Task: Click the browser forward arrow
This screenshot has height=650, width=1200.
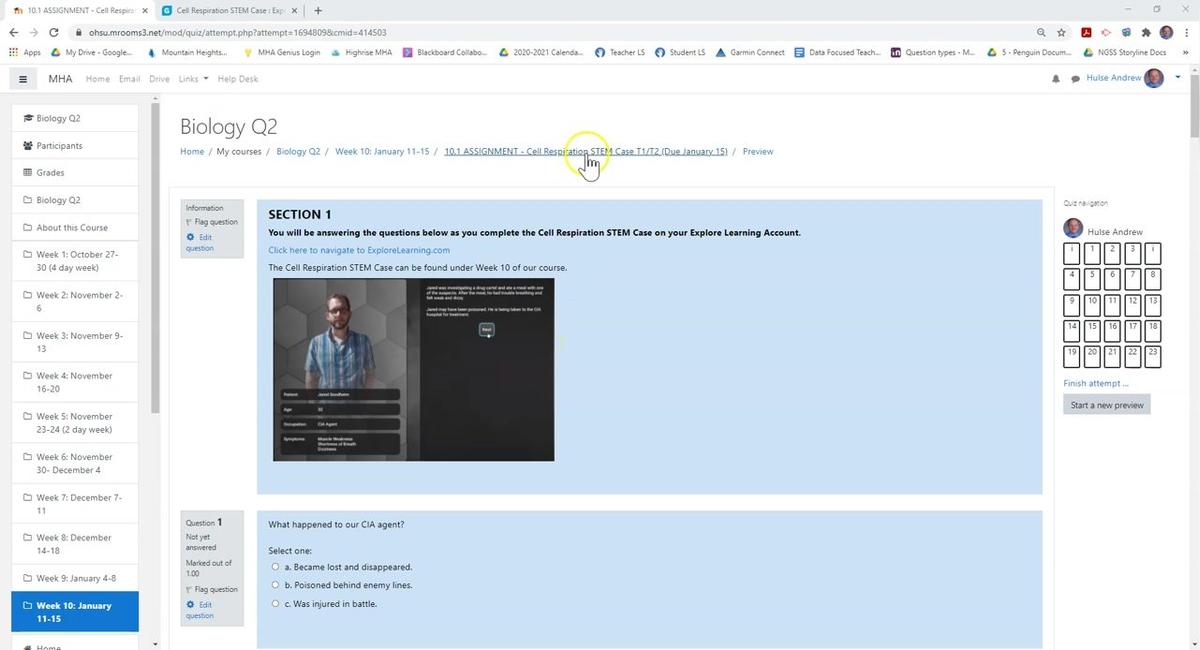Action: click(34, 32)
